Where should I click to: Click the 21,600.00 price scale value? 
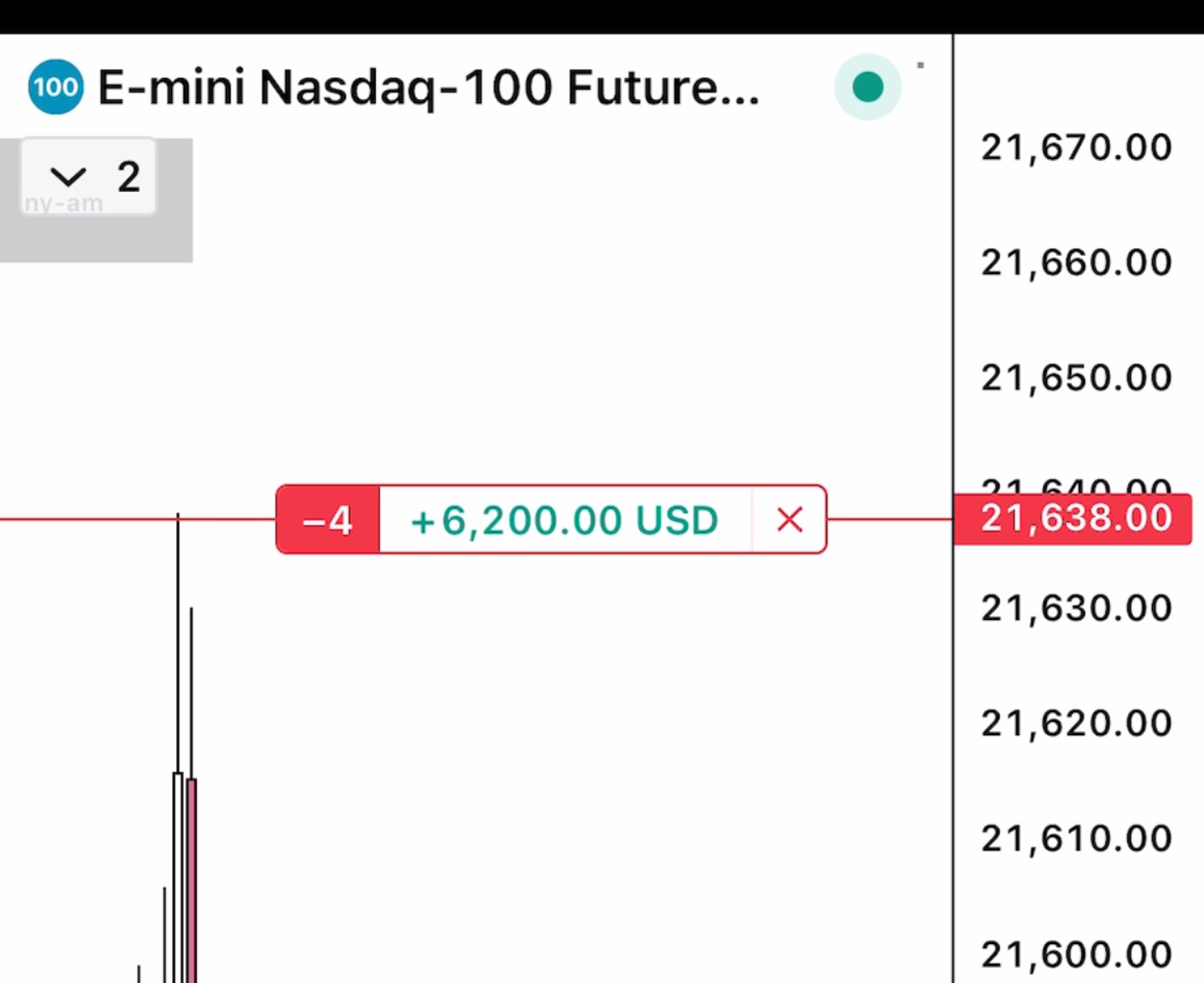pyautogui.click(x=1076, y=955)
